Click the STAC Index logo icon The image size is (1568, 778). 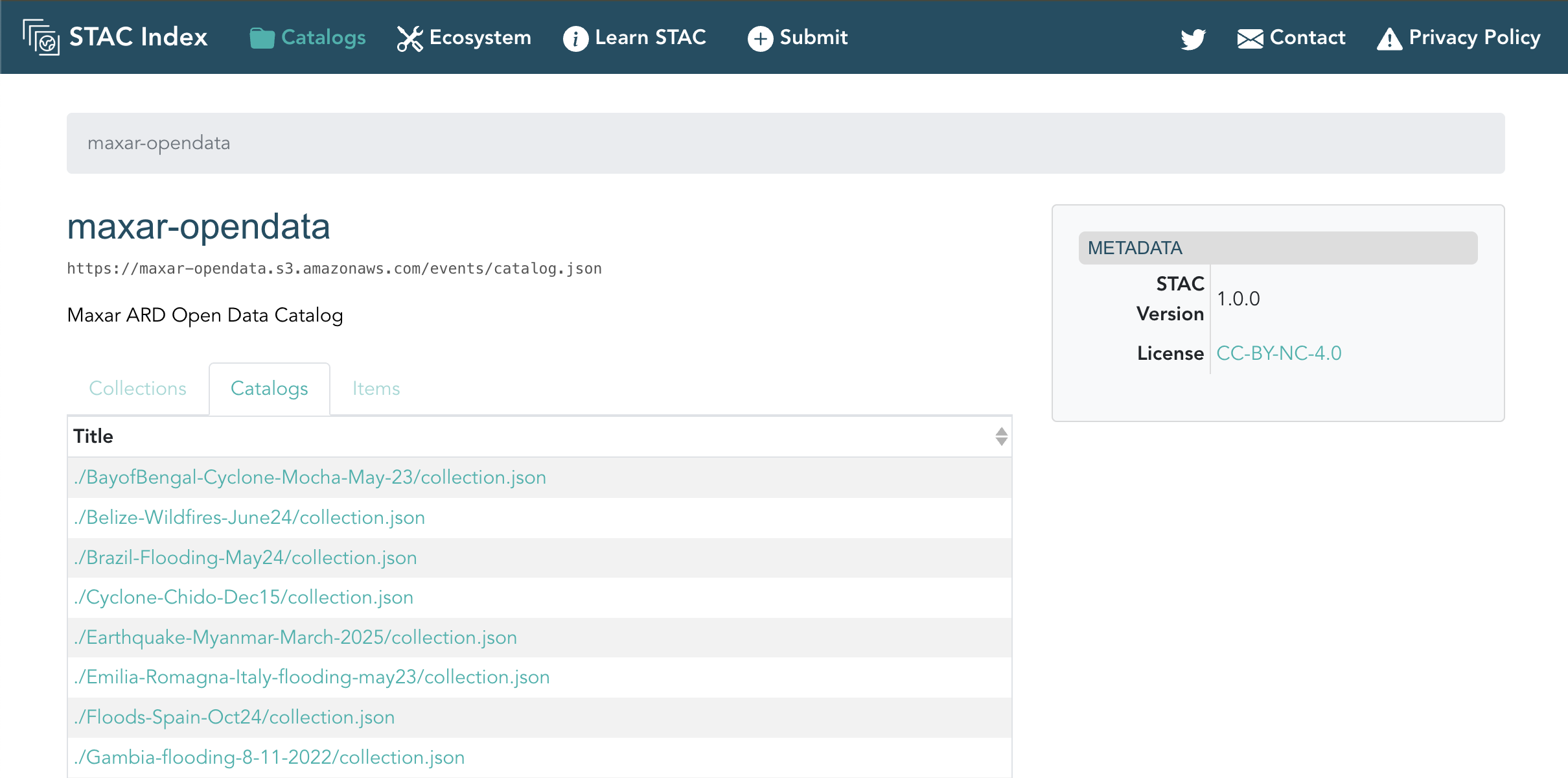[x=41, y=37]
